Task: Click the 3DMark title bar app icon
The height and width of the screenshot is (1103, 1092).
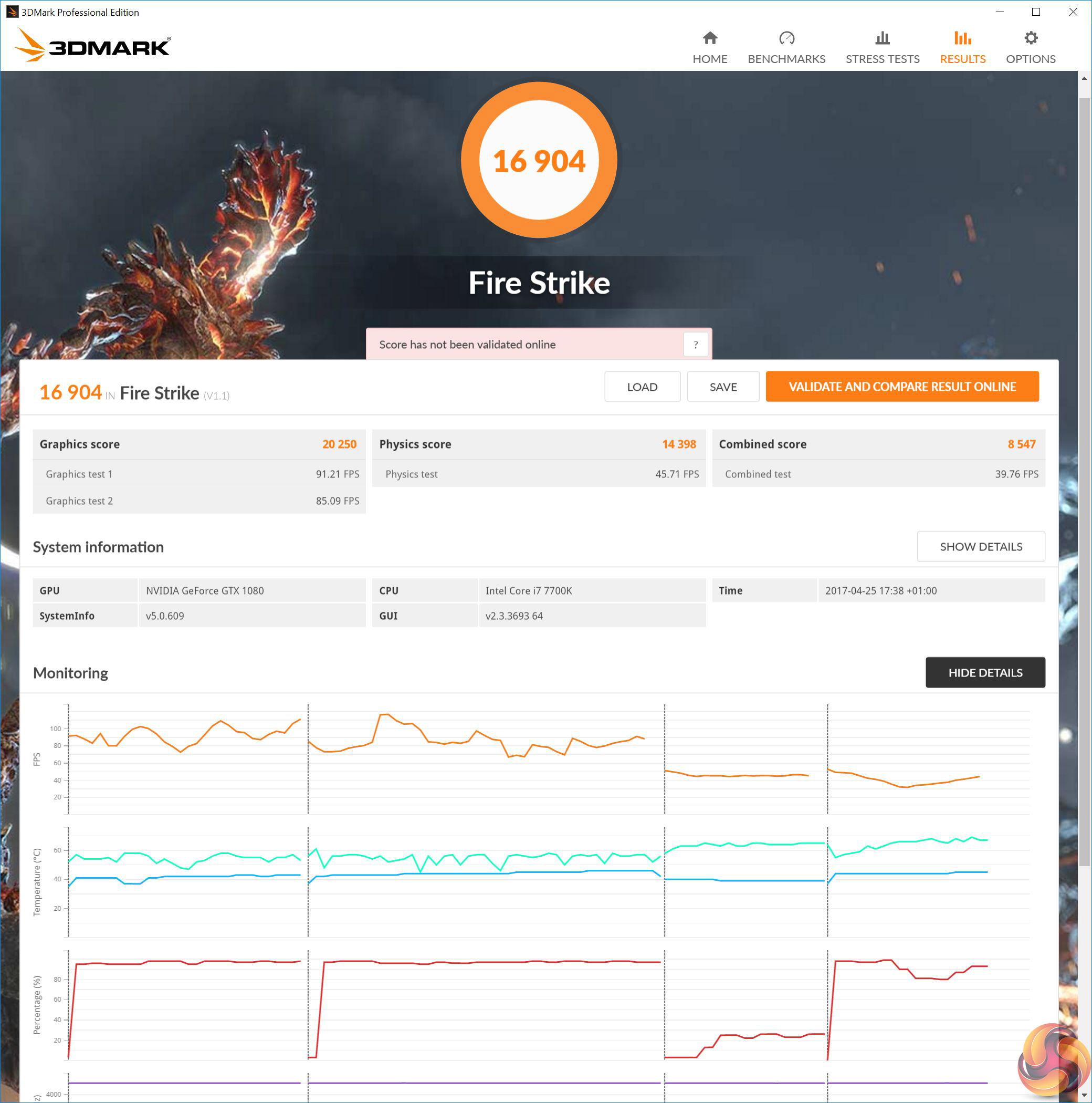Action: [x=12, y=12]
